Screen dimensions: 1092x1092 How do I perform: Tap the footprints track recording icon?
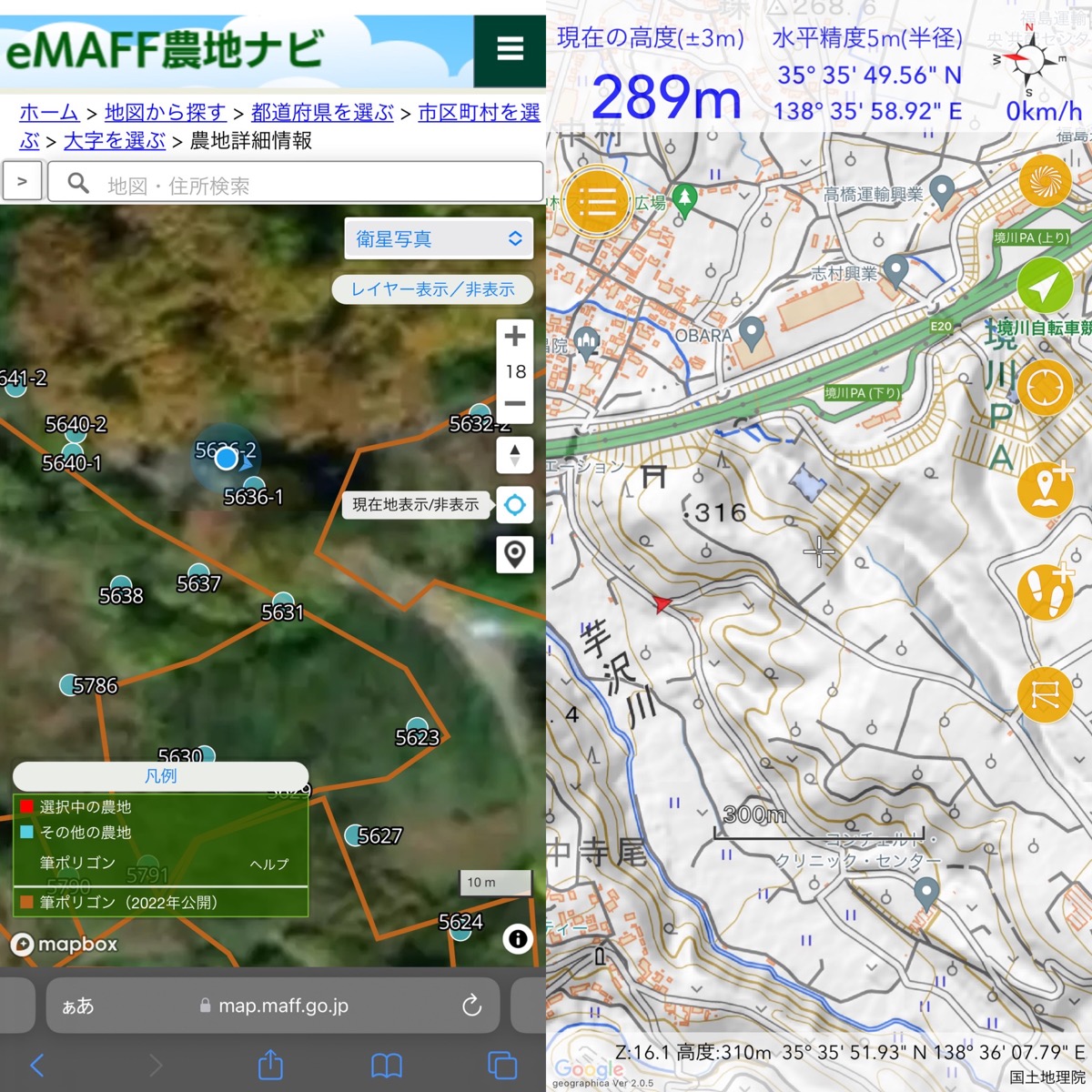click(1045, 591)
